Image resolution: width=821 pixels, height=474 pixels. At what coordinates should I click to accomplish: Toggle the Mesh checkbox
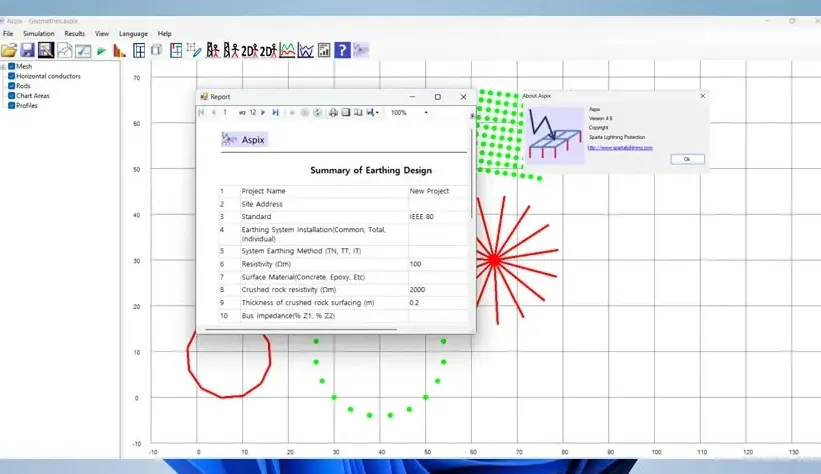12,67
